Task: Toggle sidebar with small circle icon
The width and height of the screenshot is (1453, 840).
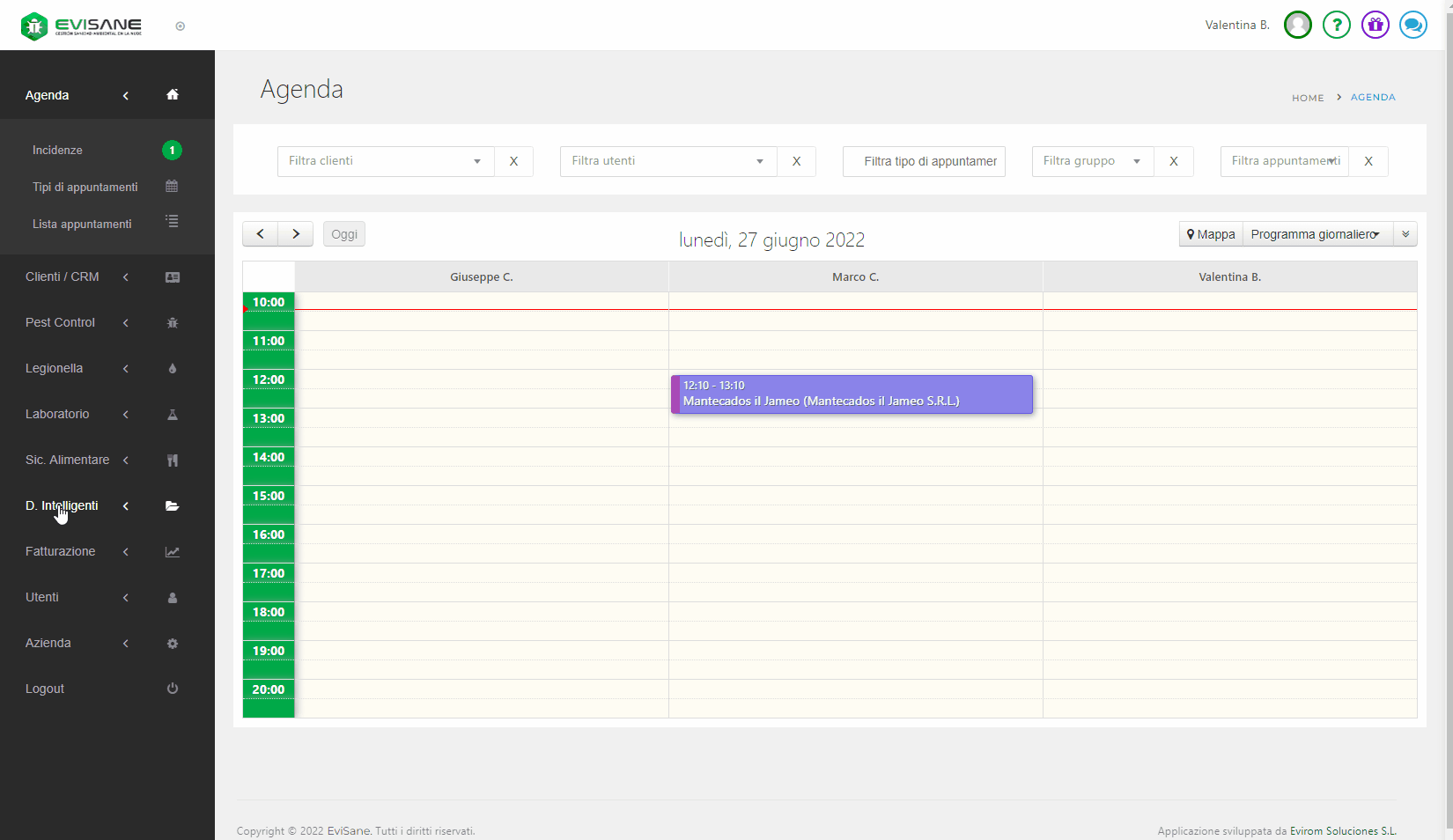Action: pyautogui.click(x=181, y=26)
